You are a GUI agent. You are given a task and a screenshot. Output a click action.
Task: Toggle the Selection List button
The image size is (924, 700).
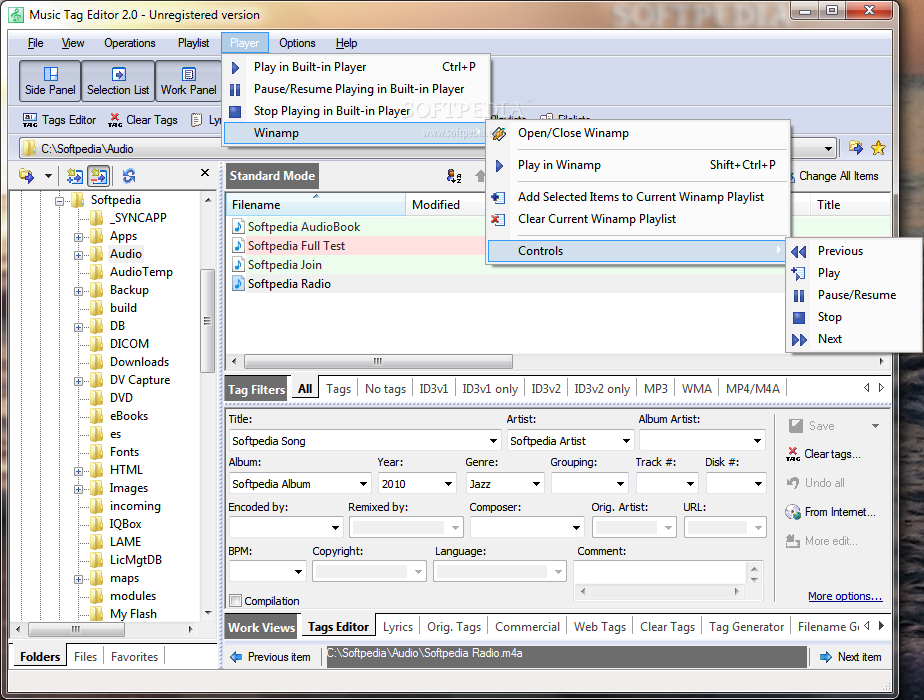(x=118, y=81)
